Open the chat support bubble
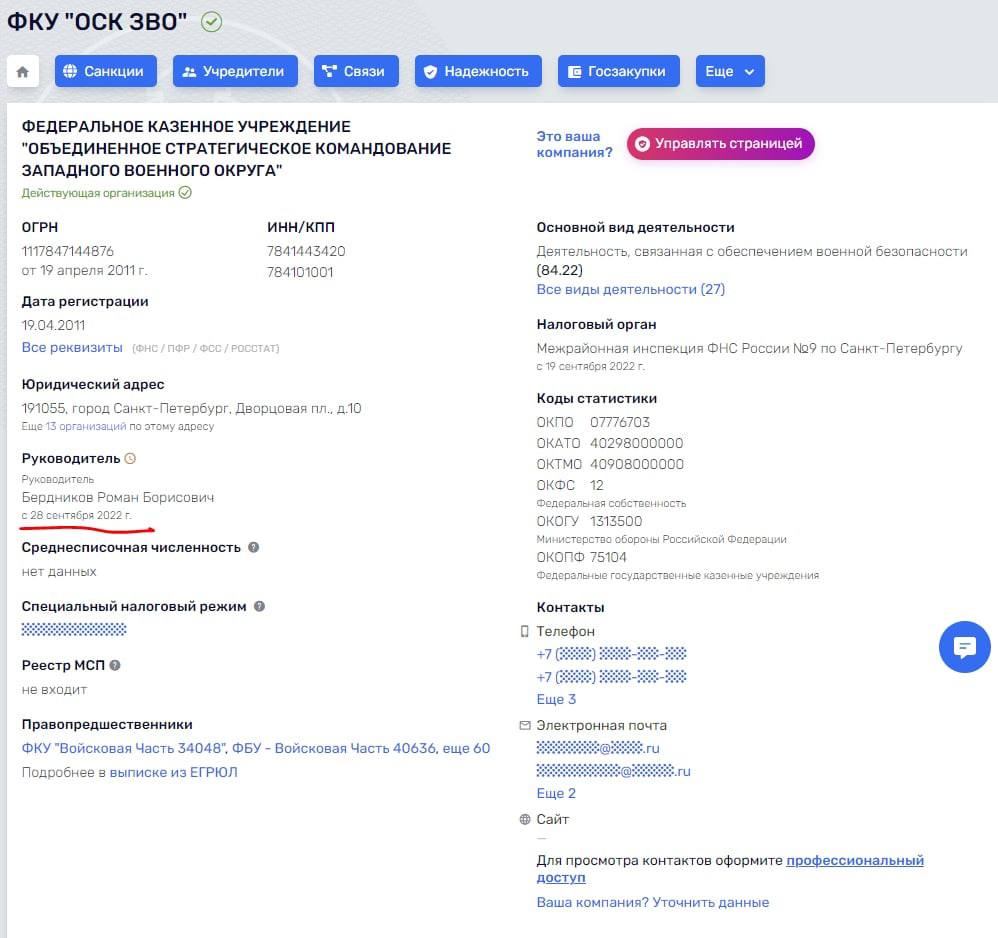The width and height of the screenshot is (998, 938). pos(964,647)
